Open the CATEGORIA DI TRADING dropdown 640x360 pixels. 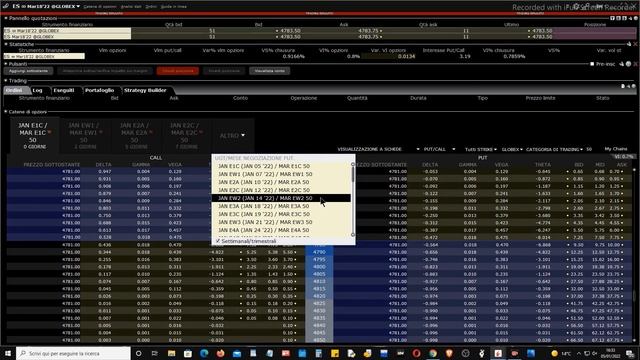[x=554, y=149]
